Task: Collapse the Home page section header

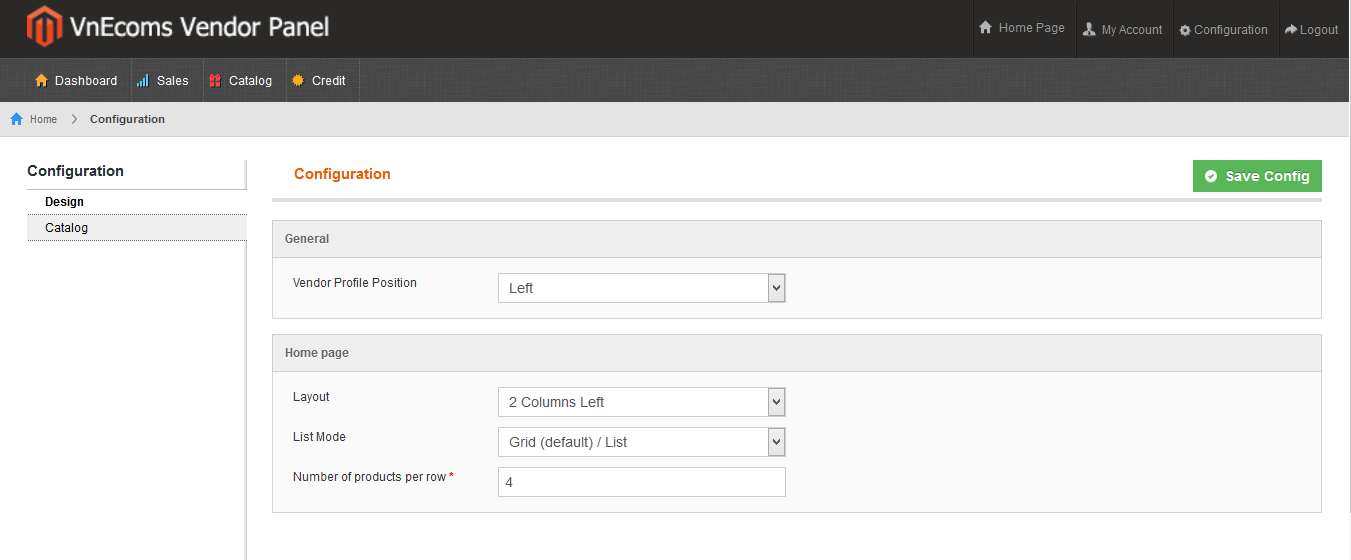Action: [x=797, y=353]
